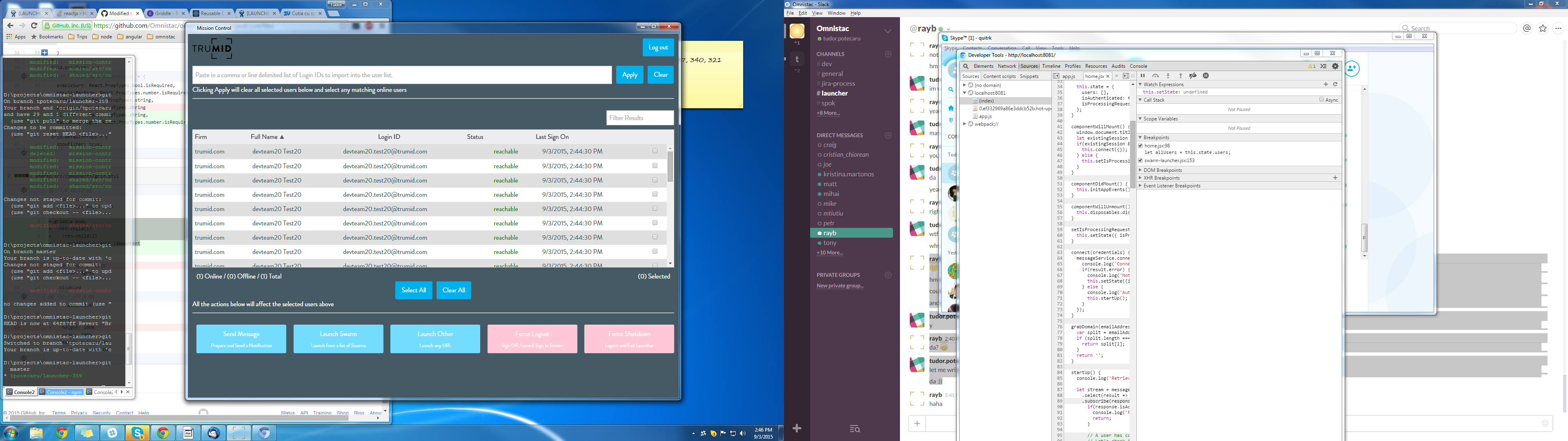Click Slack attach plus icon in message box
This screenshot has width=1568, height=441.
coord(917,423)
